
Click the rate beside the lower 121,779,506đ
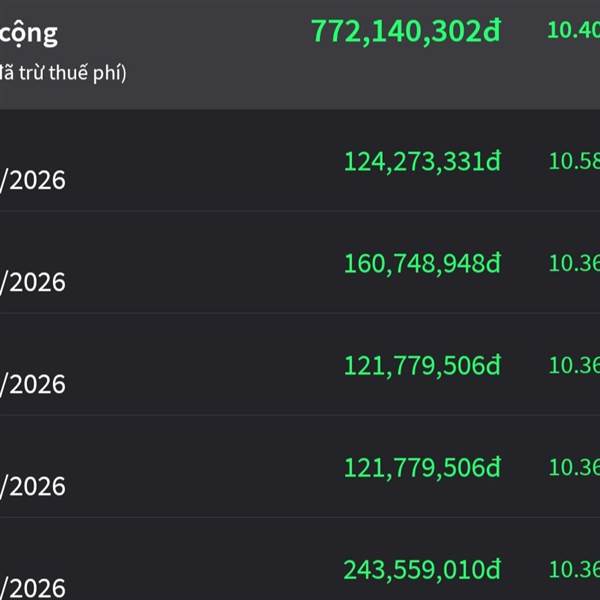click(x=574, y=467)
